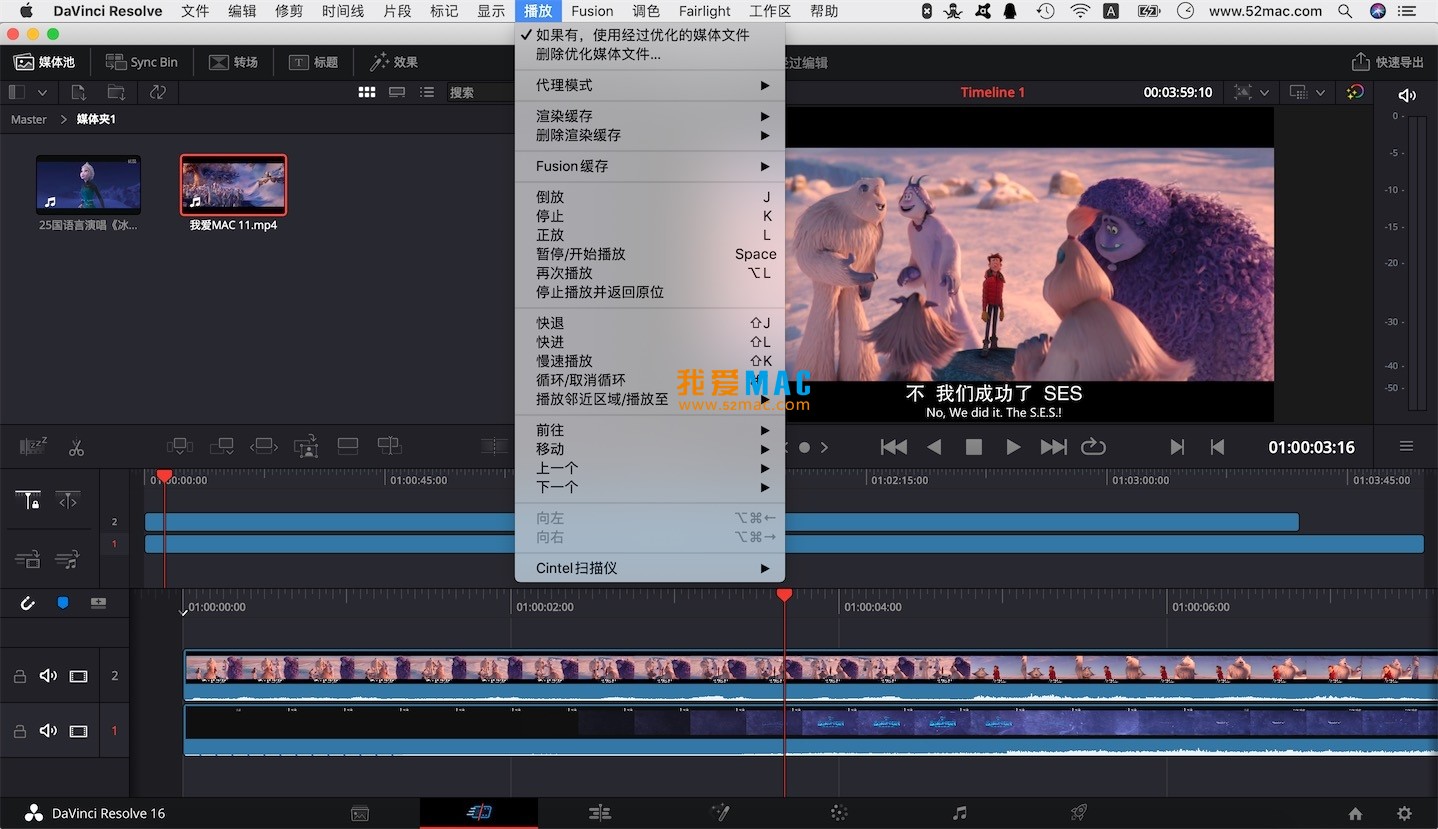Click the import media folder icon

tap(117, 92)
